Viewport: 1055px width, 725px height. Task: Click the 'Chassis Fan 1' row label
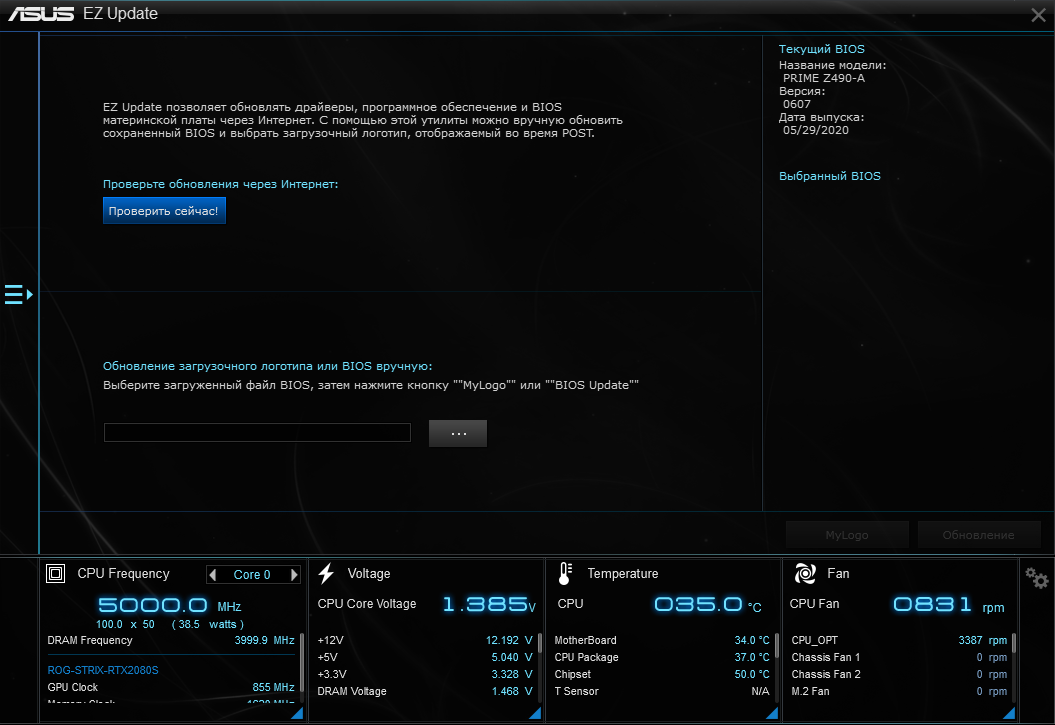826,657
